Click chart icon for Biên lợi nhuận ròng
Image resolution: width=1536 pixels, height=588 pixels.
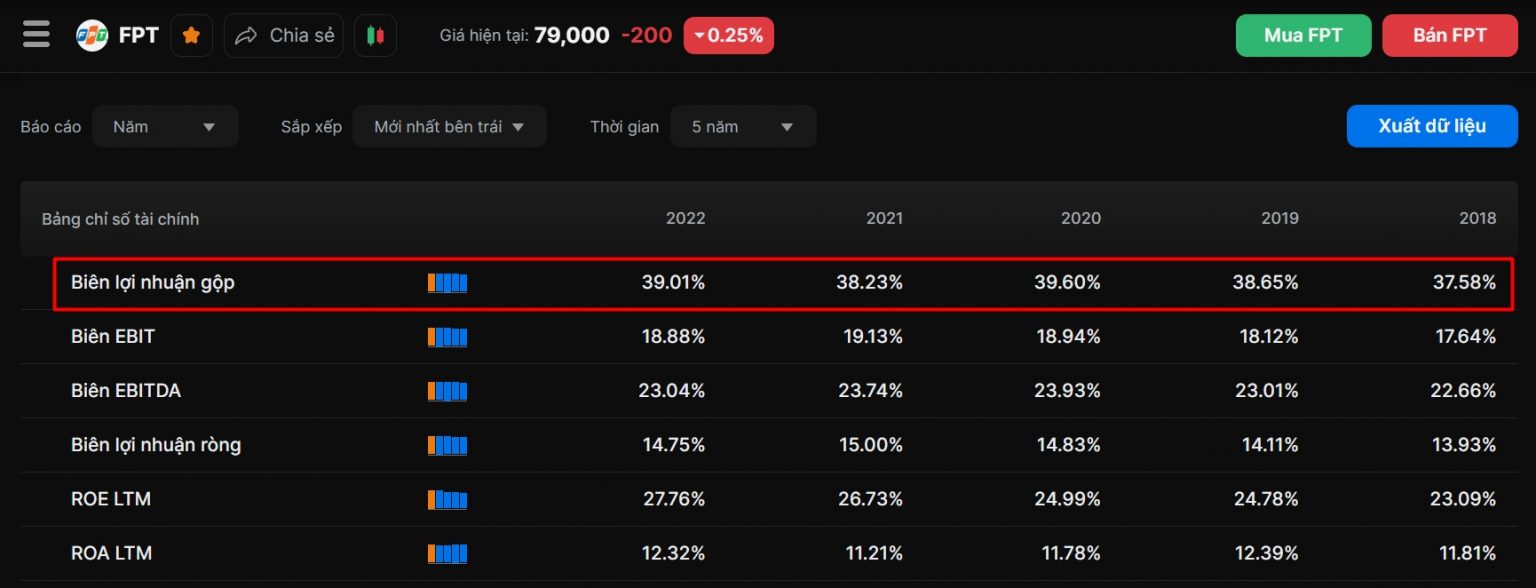point(447,445)
